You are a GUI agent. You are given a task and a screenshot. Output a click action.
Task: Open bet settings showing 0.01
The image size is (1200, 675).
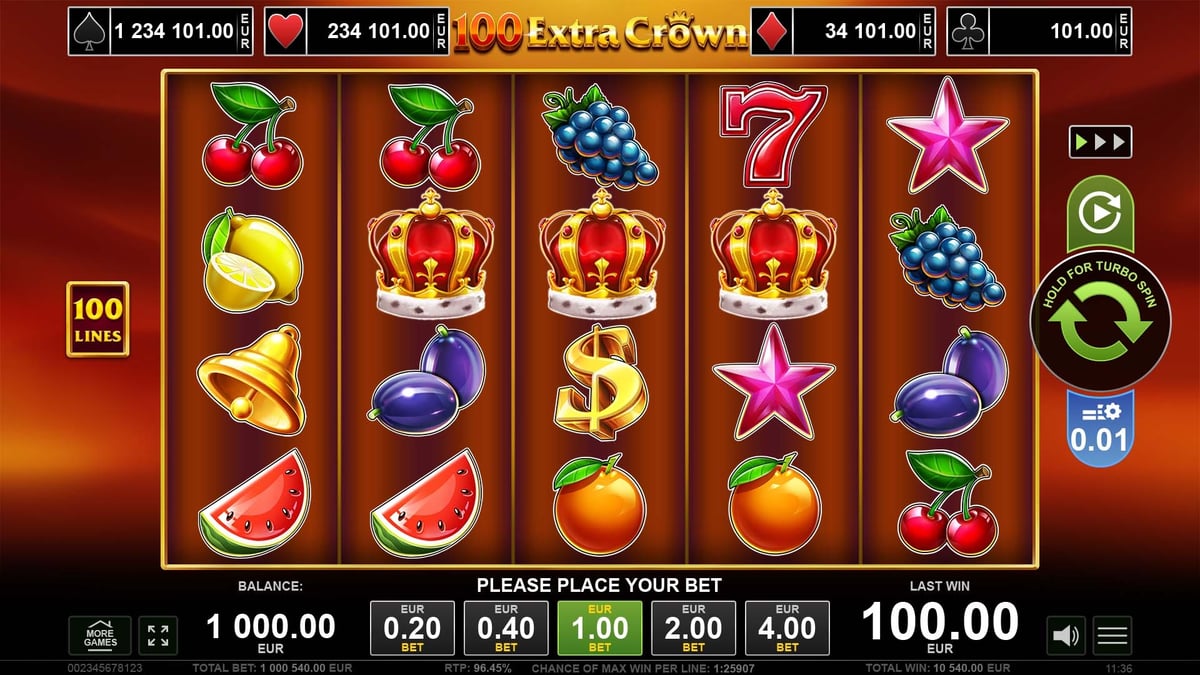[x=1100, y=428]
